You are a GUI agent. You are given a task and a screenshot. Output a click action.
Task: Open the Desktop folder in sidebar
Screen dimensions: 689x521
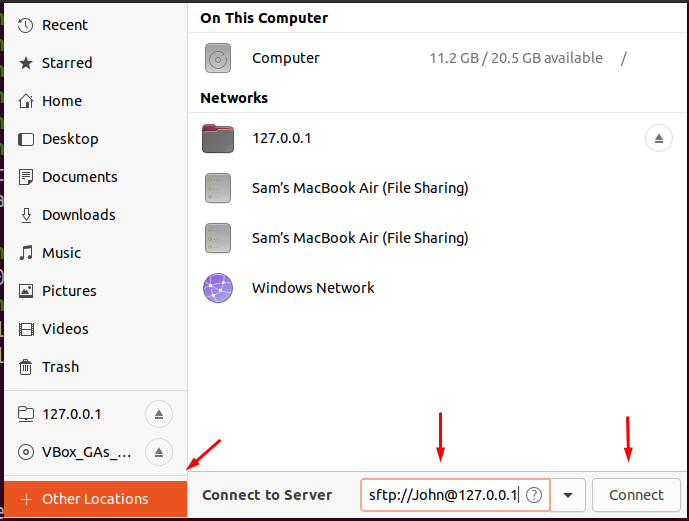pos(95,139)
